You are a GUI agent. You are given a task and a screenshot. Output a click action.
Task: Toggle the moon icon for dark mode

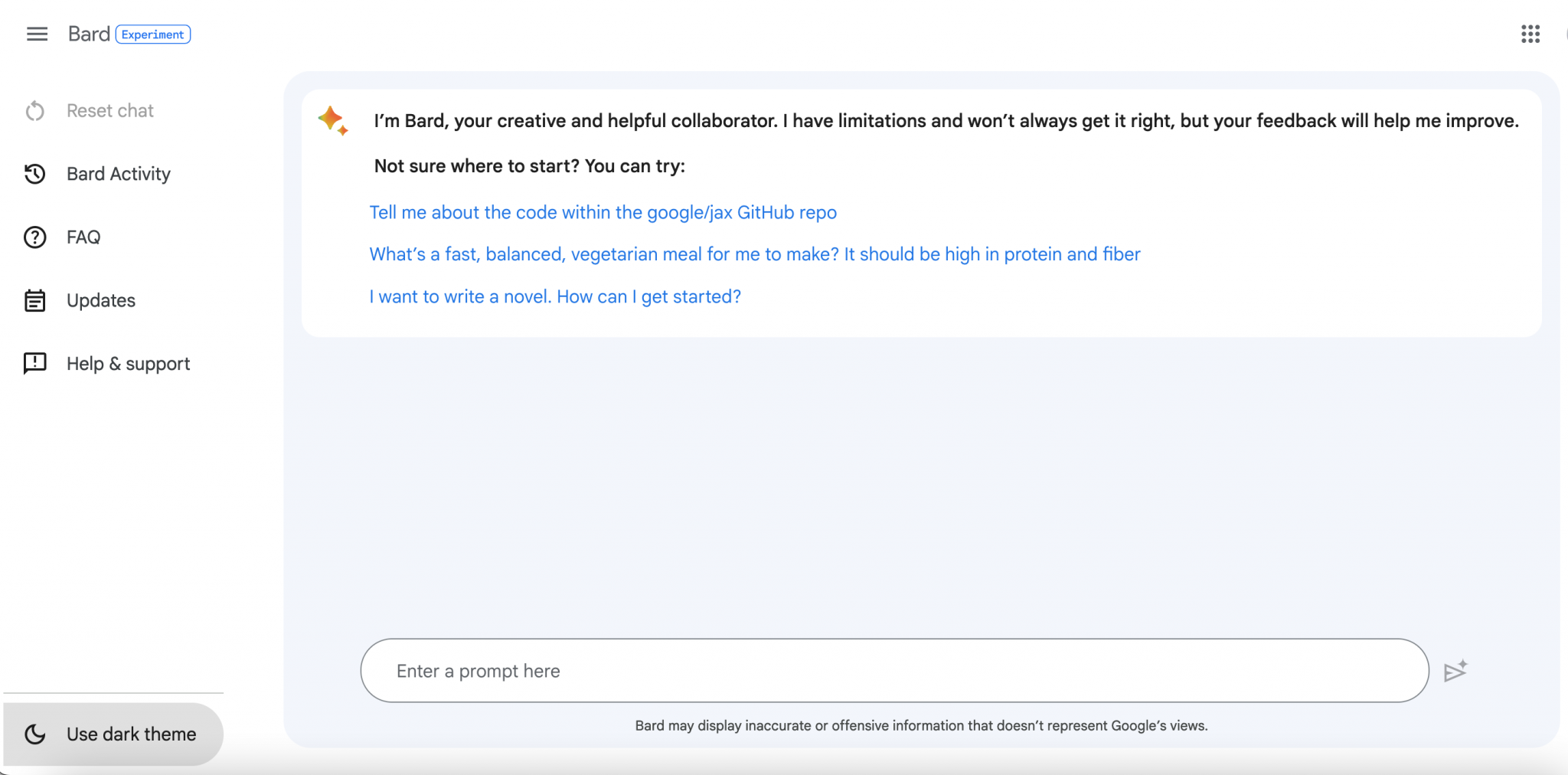pos(35,734)
